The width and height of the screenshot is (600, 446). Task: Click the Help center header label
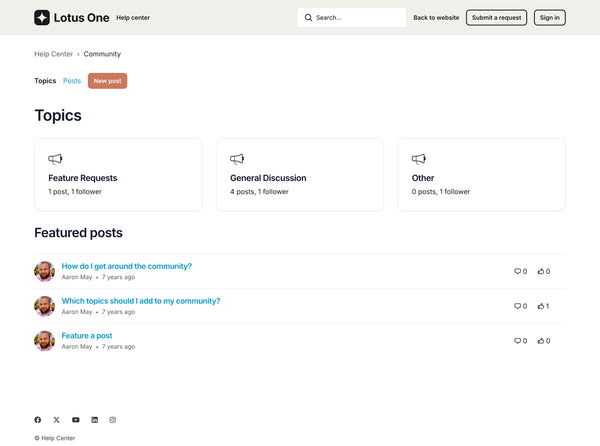[133, 18]
